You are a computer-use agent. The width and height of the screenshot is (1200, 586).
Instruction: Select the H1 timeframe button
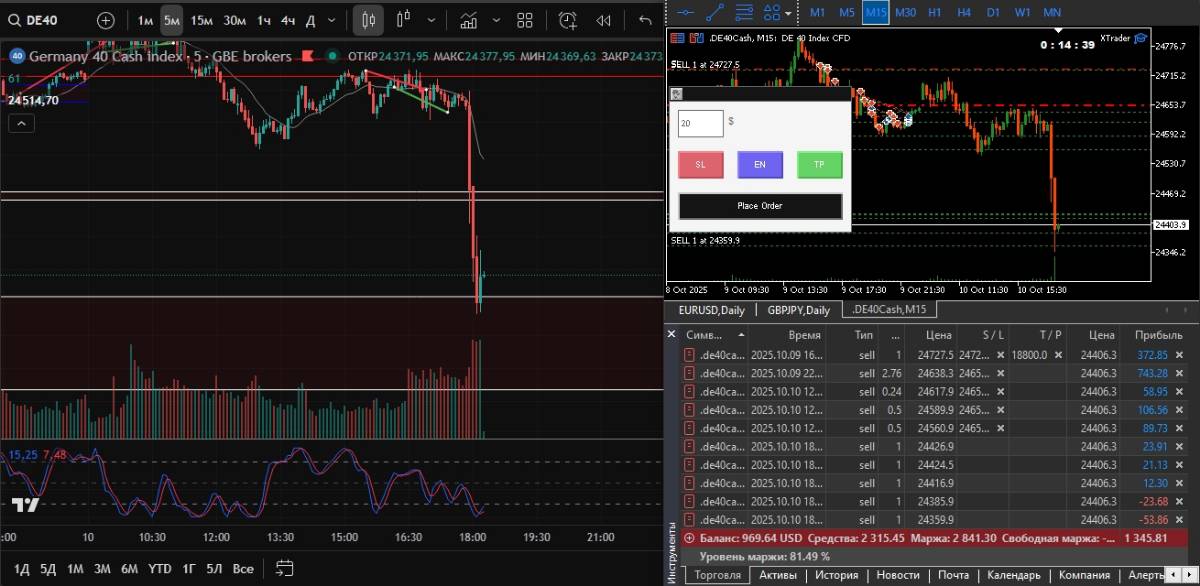tap(934, 11)
